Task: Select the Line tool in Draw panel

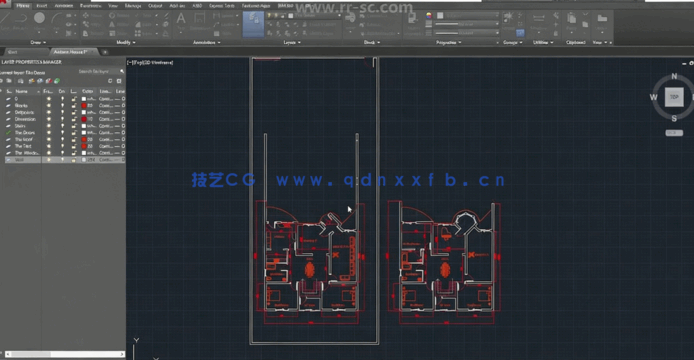Action: click(6, 20)
